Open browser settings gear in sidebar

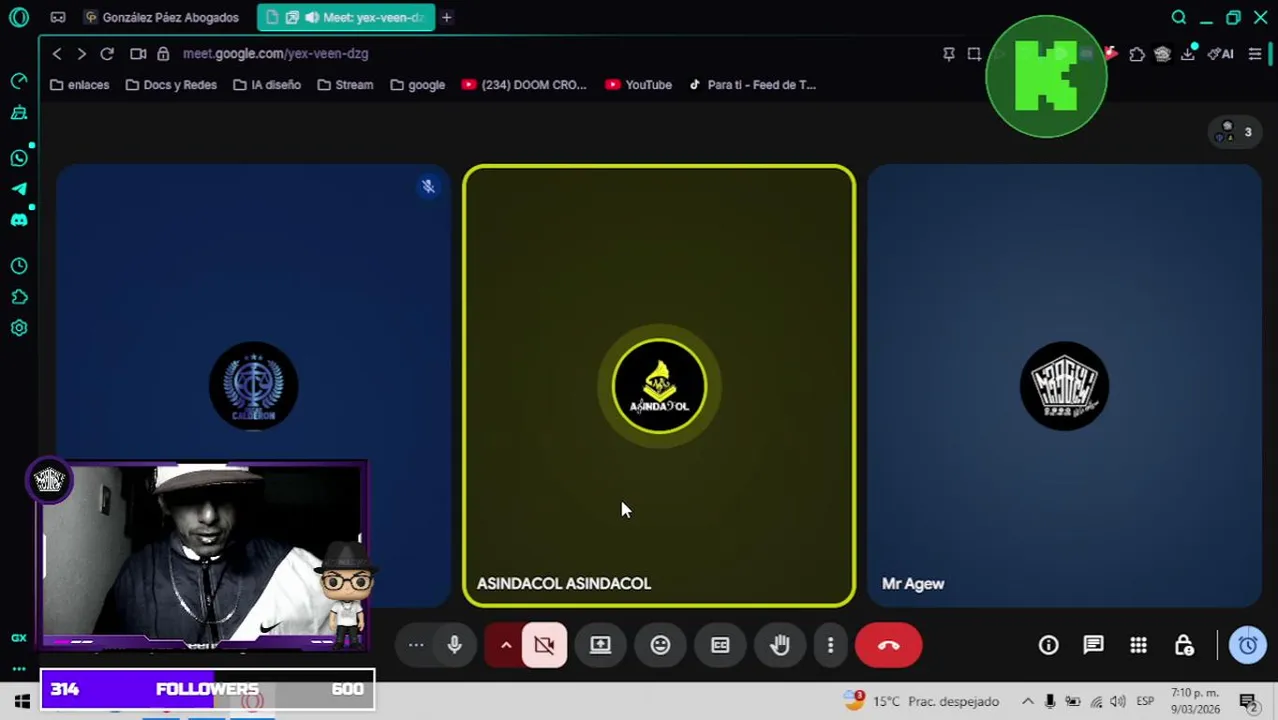[19, 328]
